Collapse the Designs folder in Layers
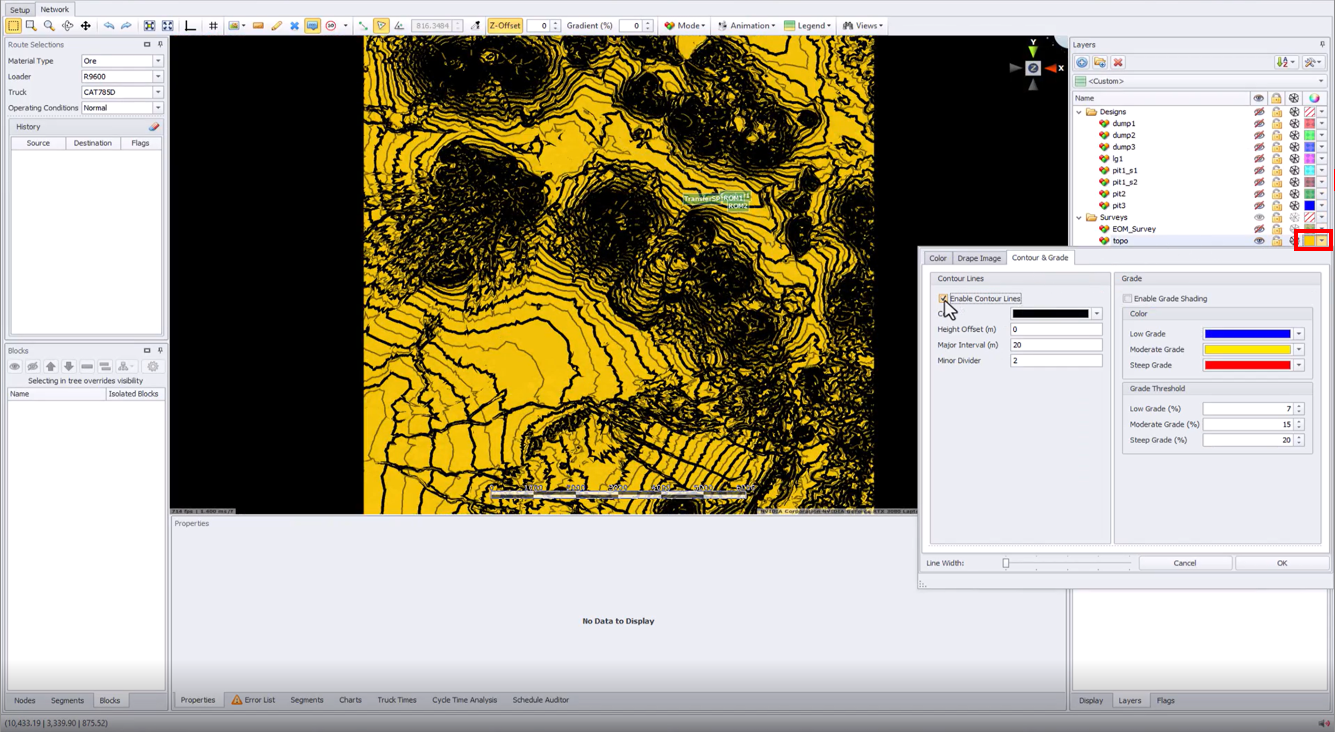 click(1079, 112)
